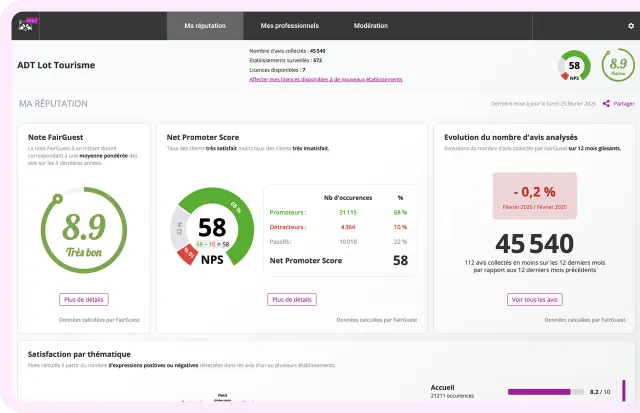This screenshot has width=640, height=413.
Task: Click the Evolution du nombre d'avis analysés heading
Action: point(511,137)
